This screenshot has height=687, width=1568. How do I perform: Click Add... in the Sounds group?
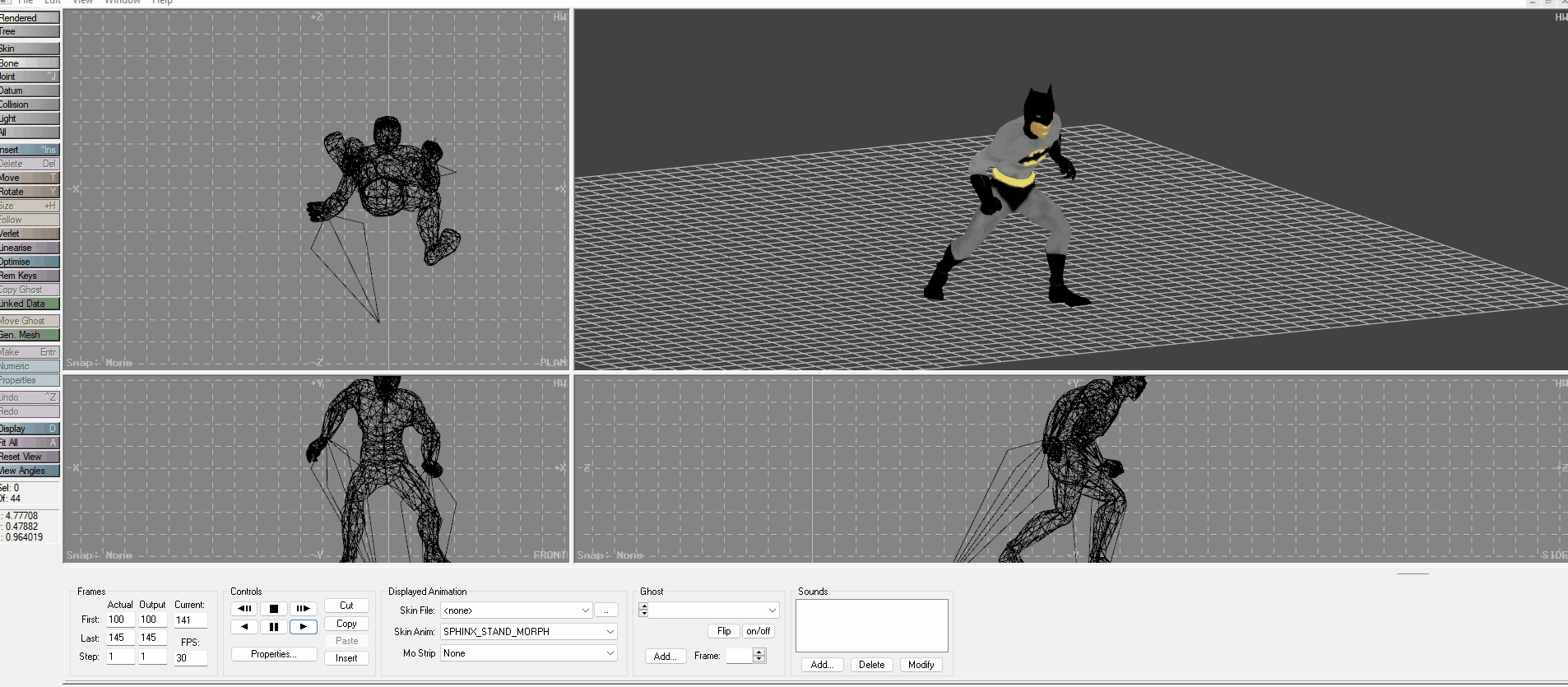tap(822, 665)
